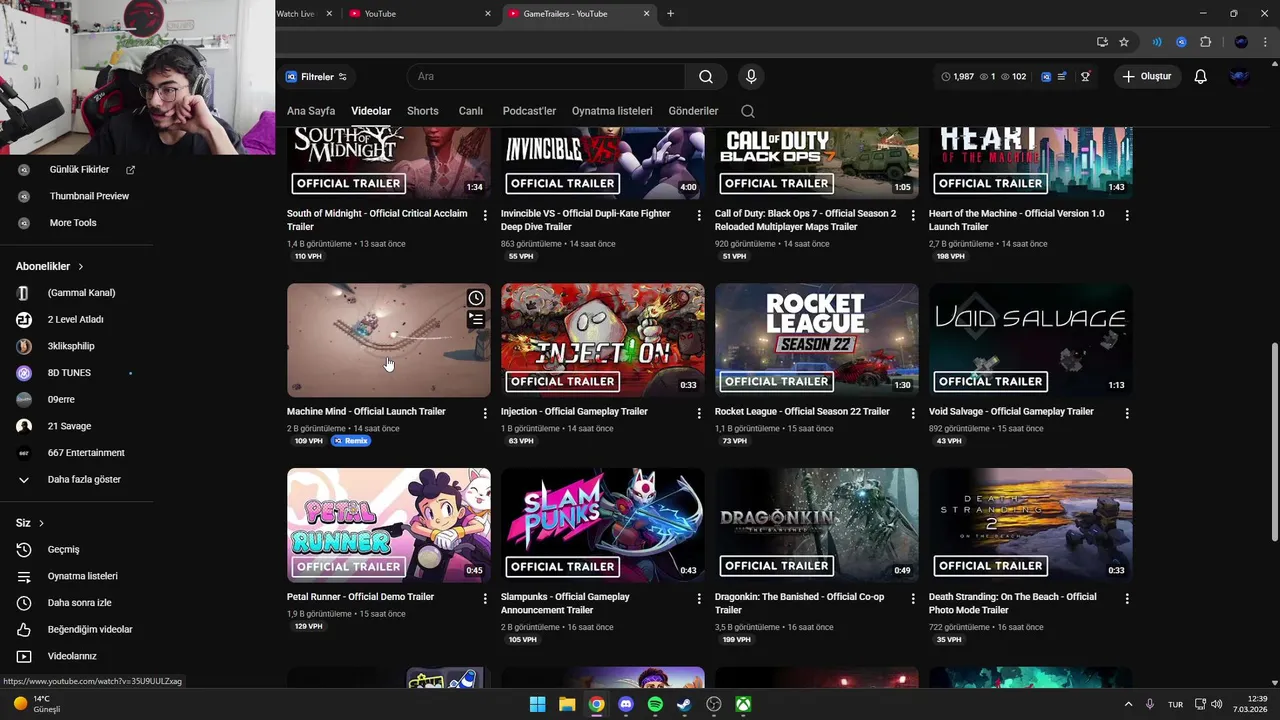Screen dimensions: 1280x720
Task: Open the Chrome extensions puzzle icon
Action: (1205, 42)
